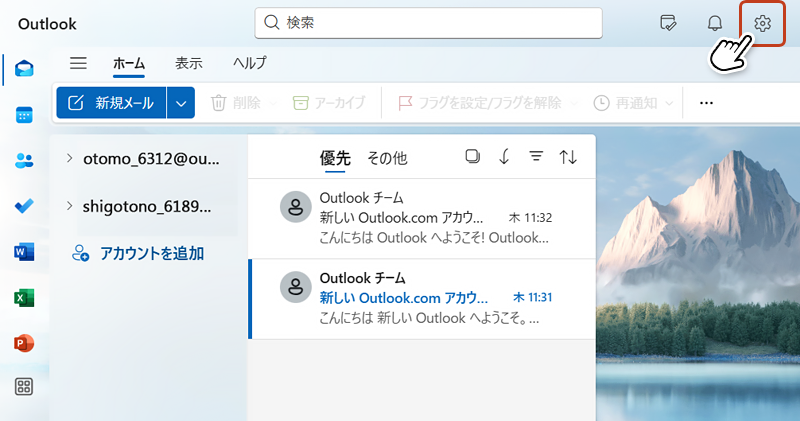Click the jump-to down arrow icon
This screenshot has width=800, height=421.
coord(504,156)
